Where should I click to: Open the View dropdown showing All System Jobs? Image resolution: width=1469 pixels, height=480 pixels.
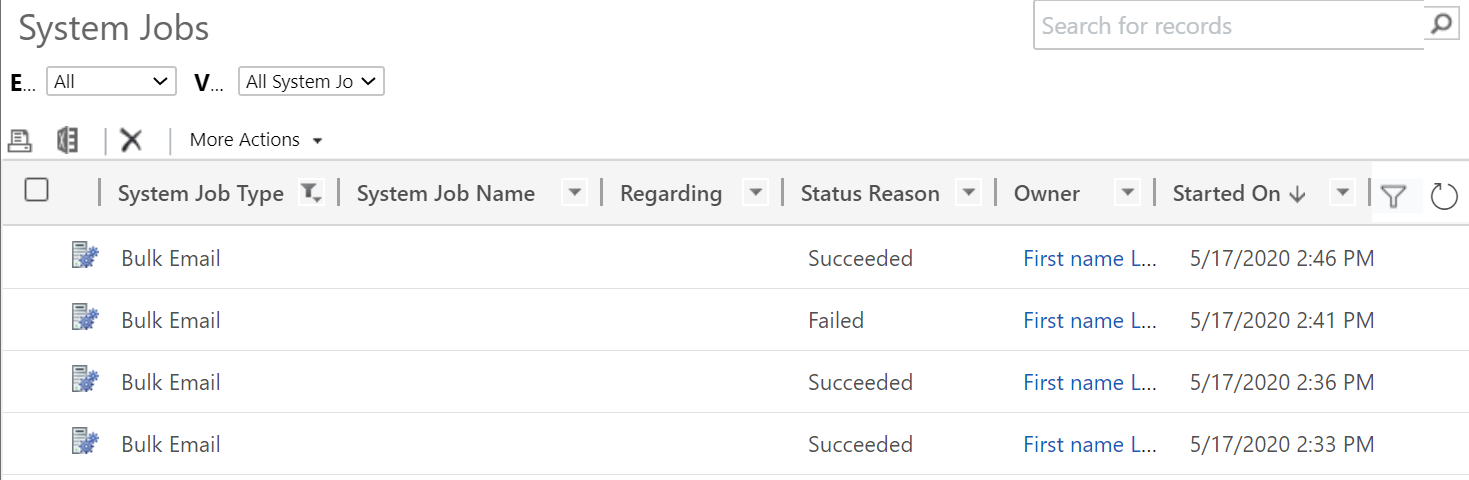[x=311, y=82]
